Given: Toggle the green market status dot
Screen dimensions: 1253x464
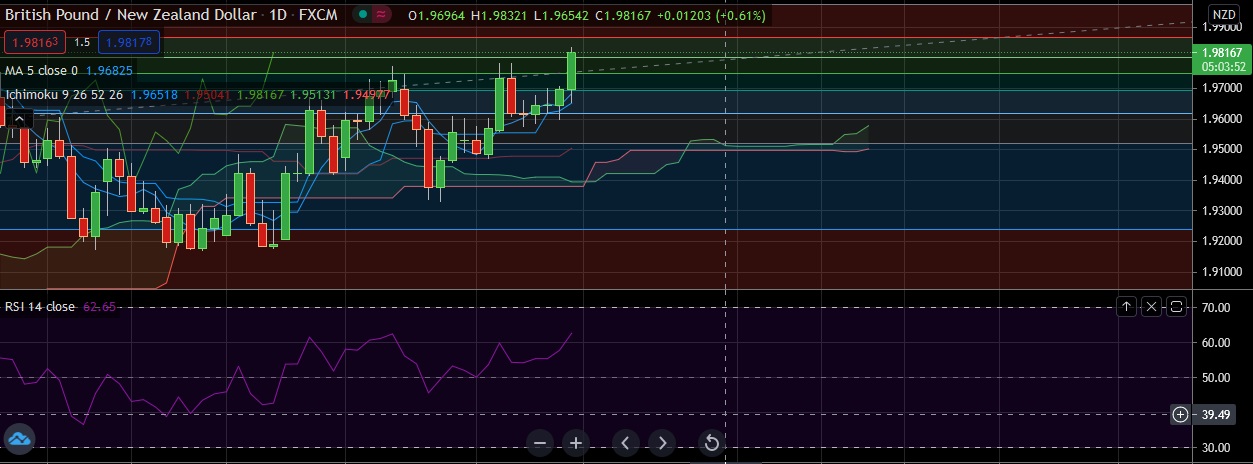Looking at the screenshot, I should click(x=361, y=15).
